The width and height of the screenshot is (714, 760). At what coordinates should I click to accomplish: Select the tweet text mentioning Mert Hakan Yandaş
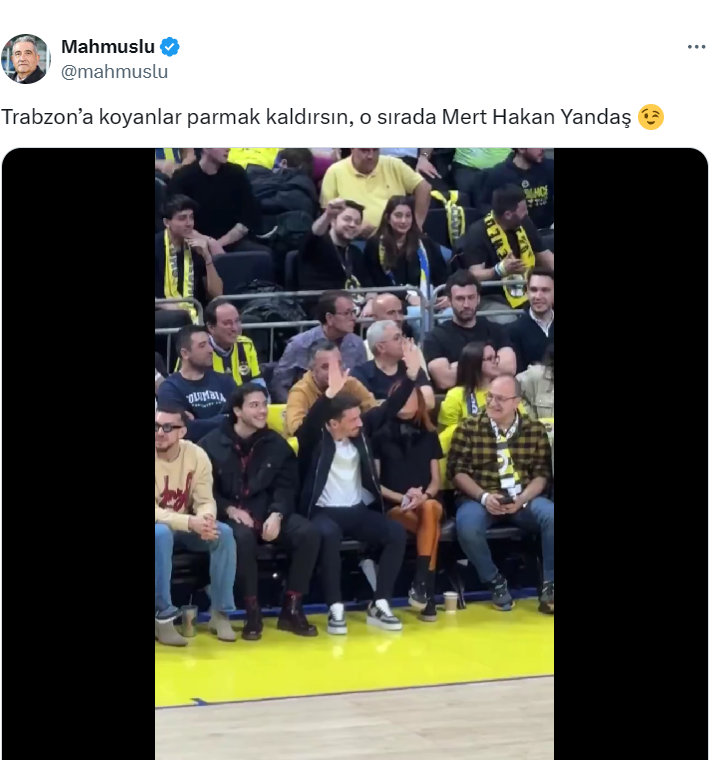click(x=332, y=117)
